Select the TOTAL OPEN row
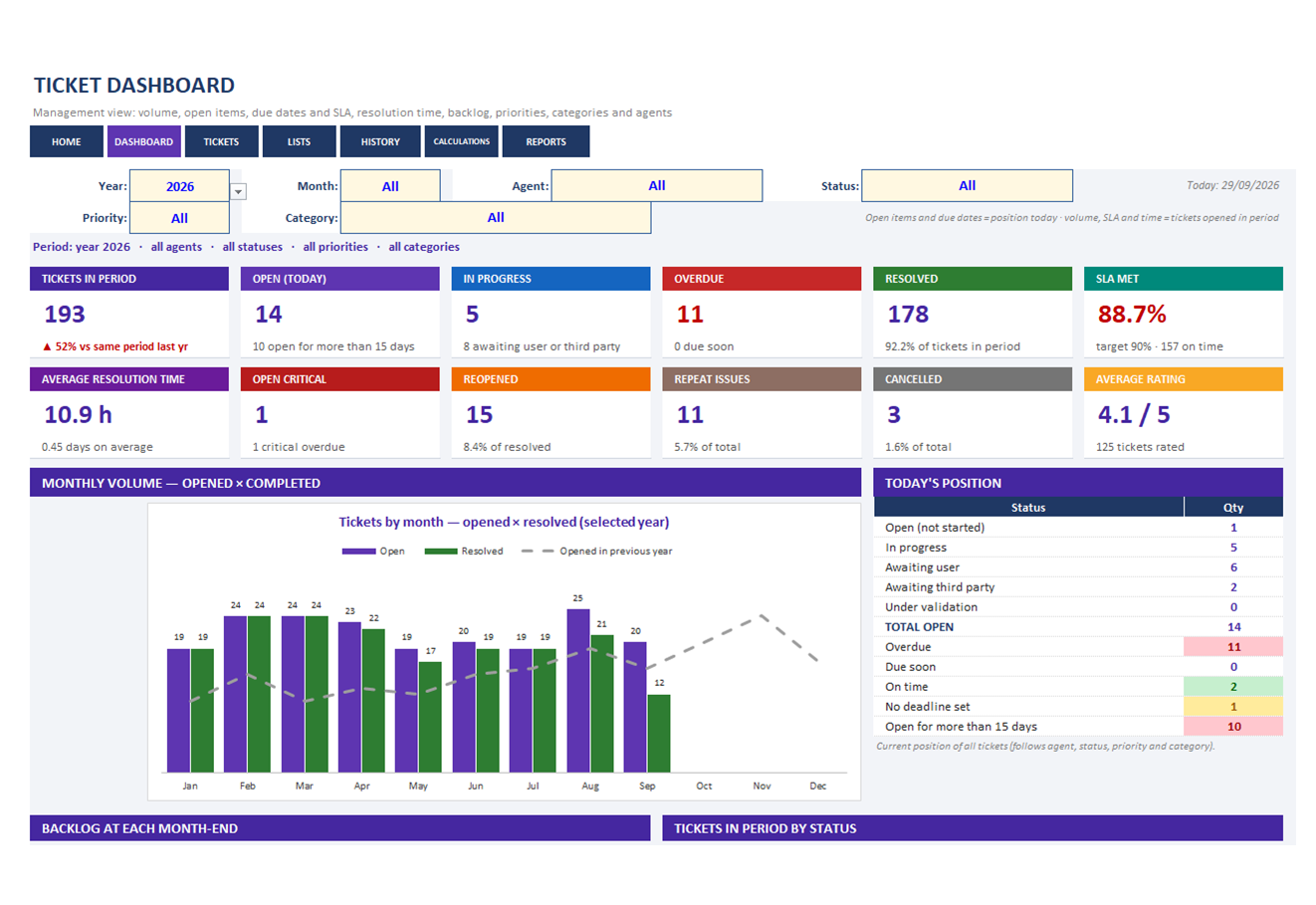1316x905 pixels. [x=1078, y=627]
